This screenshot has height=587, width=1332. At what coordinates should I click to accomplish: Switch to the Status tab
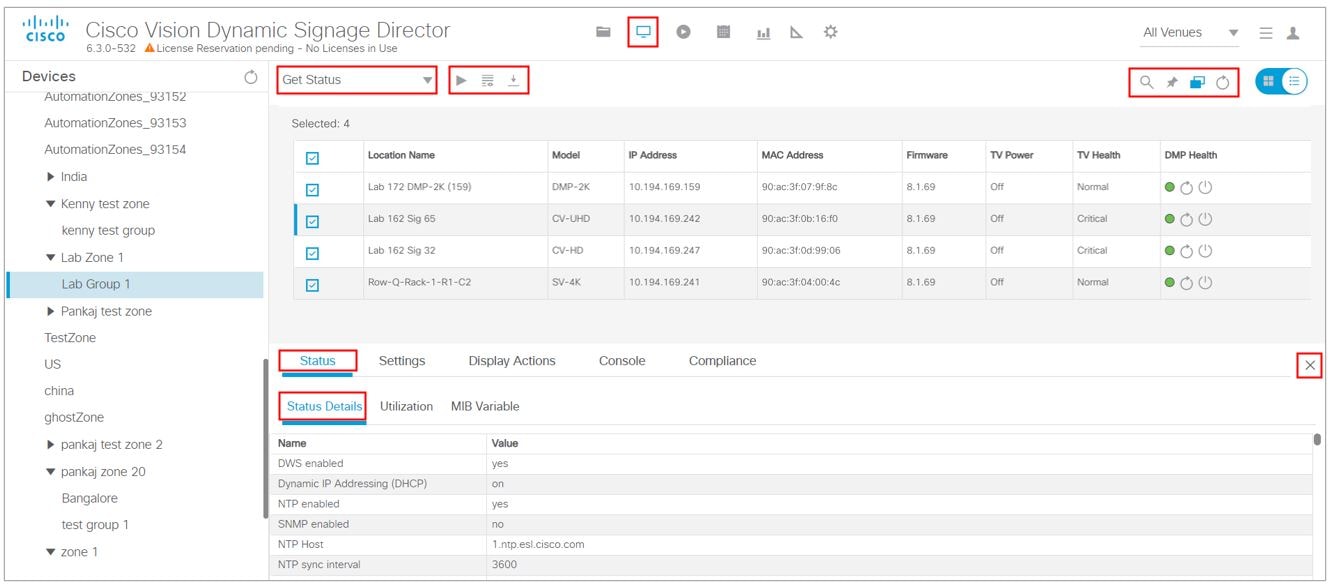pyautogui.click(x=317, y=361)
